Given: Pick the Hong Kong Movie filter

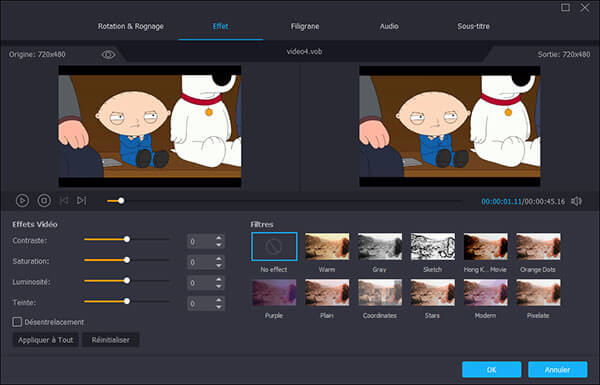Looking at the screenshot, I should [486, 246].
